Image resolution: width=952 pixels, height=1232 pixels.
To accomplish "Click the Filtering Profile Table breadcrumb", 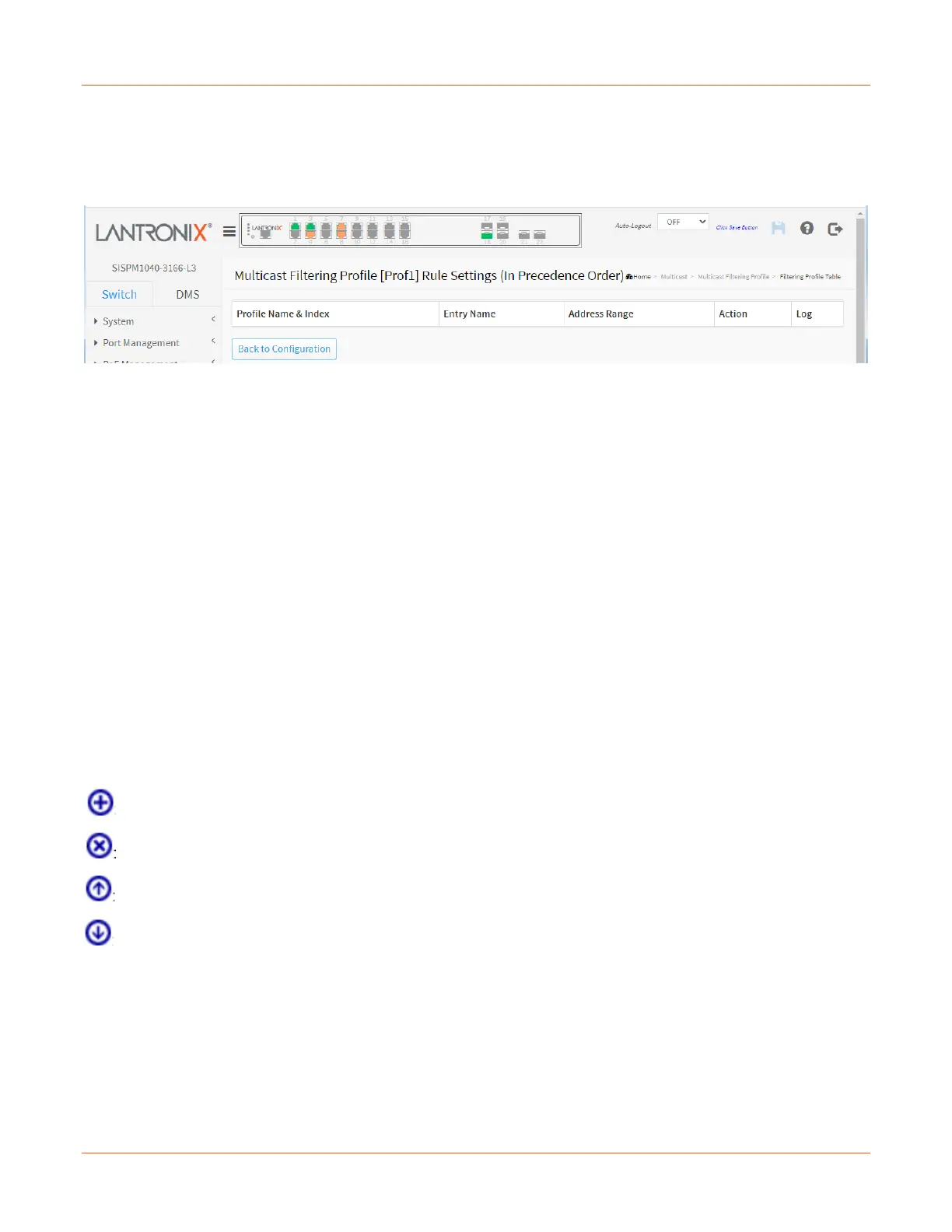I will [810, 277].
